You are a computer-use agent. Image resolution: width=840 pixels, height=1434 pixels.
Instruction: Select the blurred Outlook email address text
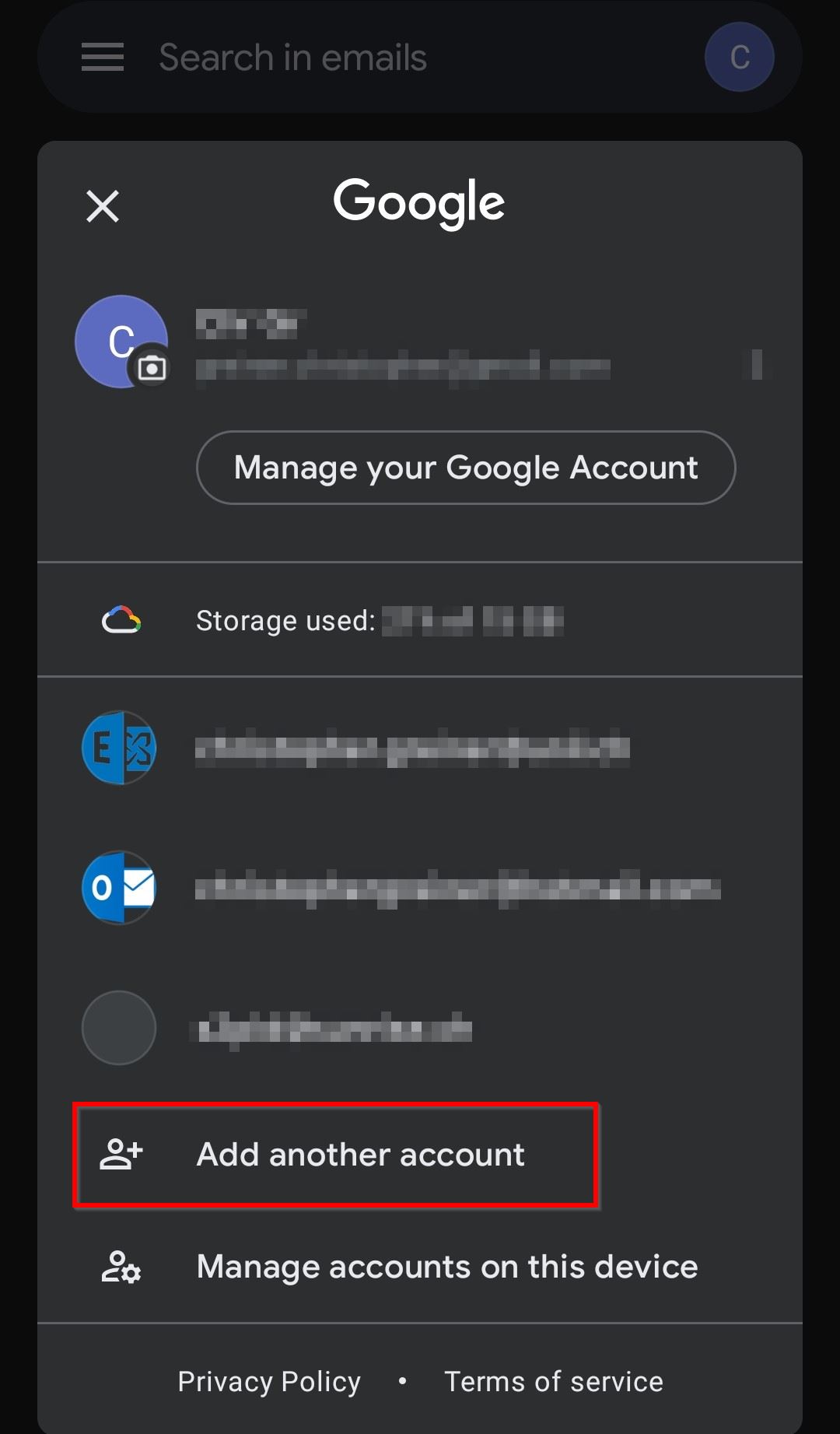point(457,889)
